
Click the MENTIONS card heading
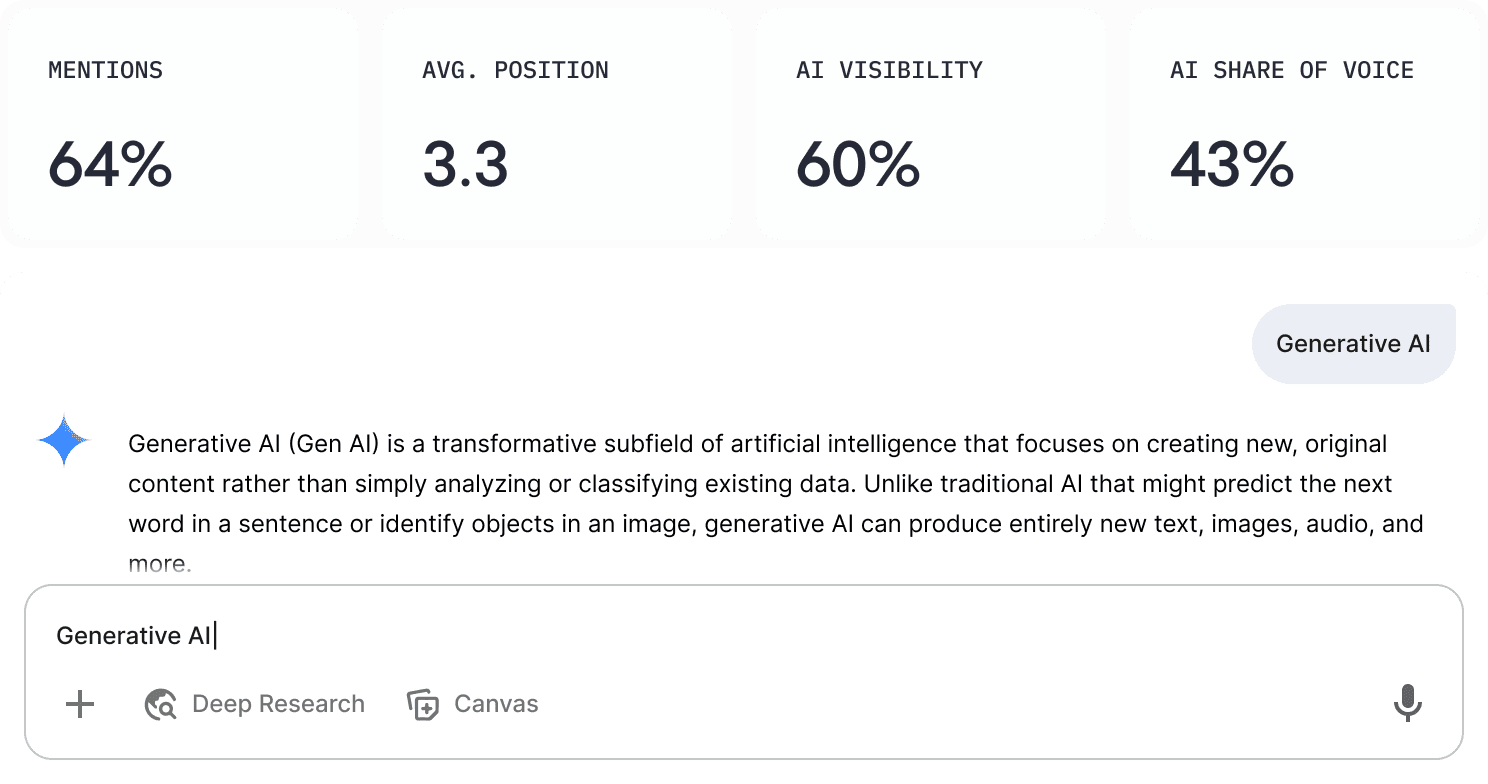click(x=106, y=71)
